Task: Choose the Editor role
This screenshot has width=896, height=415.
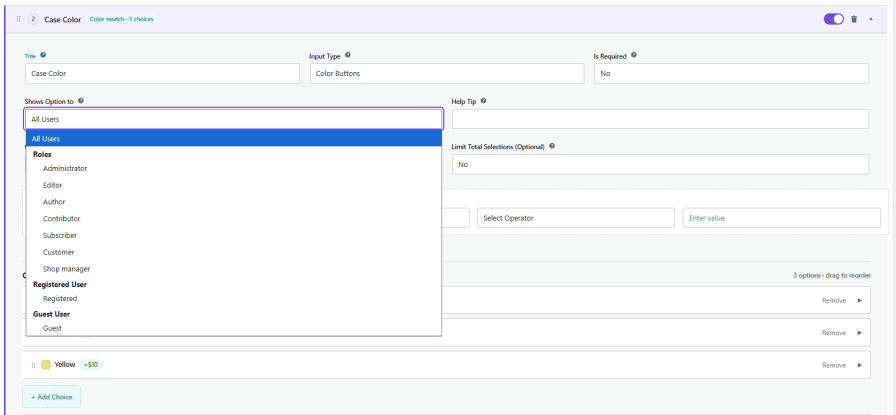Action: coord(234,185)
